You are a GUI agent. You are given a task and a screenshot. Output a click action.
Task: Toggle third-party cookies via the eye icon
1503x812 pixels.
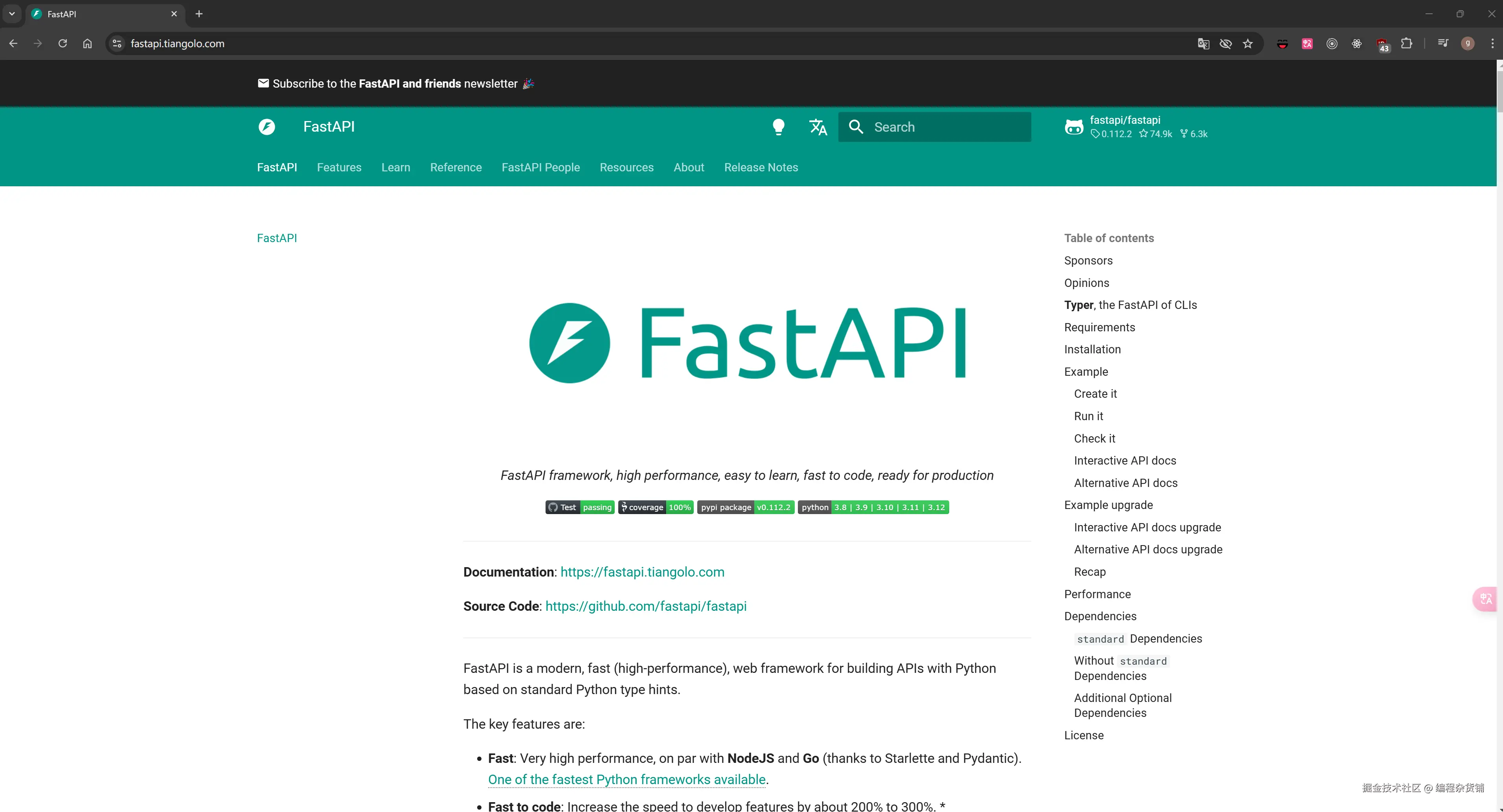(1225, 43)
